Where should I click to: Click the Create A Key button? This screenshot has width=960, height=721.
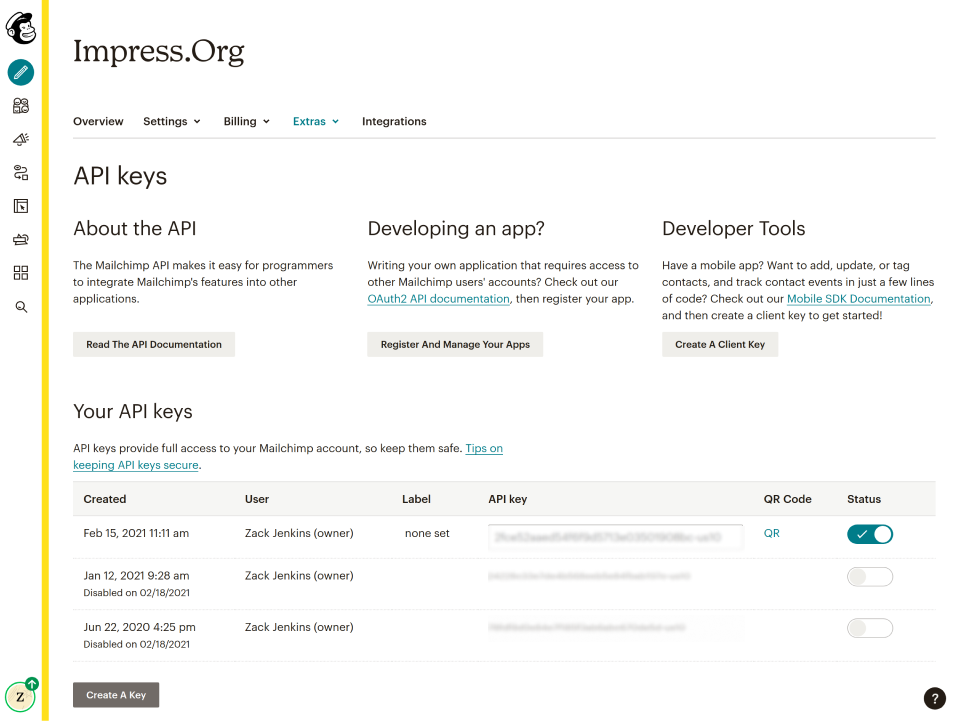pos(116,695)
